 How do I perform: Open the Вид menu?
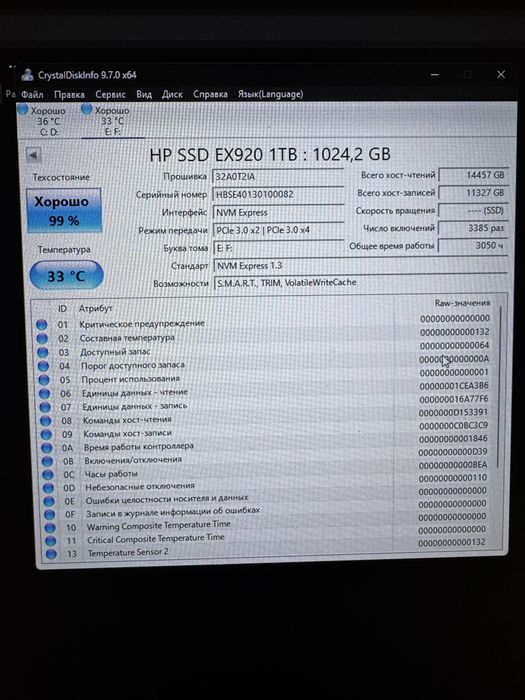[x=144, y=95]
